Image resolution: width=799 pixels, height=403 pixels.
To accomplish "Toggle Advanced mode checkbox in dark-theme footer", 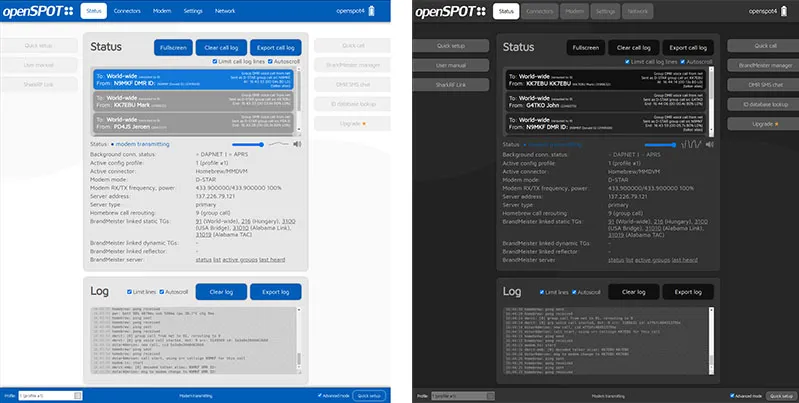I will tap(732, 395).
